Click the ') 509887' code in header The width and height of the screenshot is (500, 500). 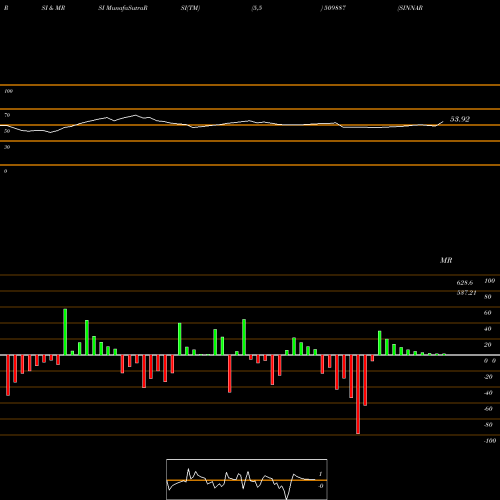(333, 8)
